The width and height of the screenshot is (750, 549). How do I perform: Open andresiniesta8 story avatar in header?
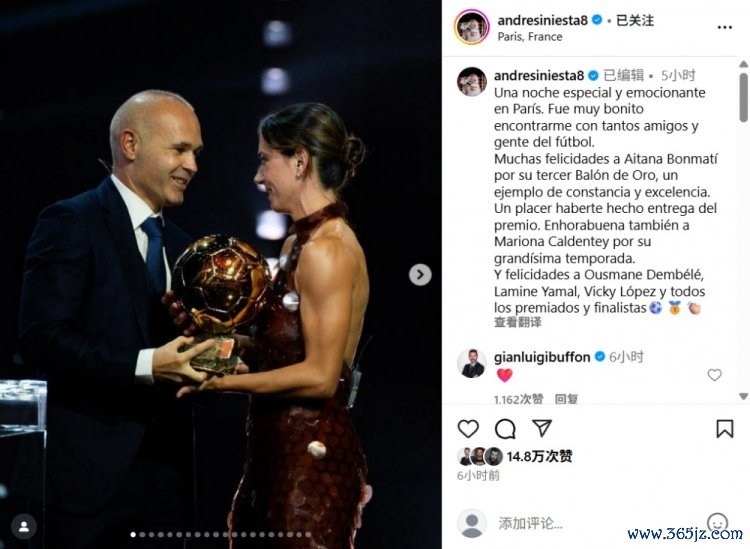(472, 27)
